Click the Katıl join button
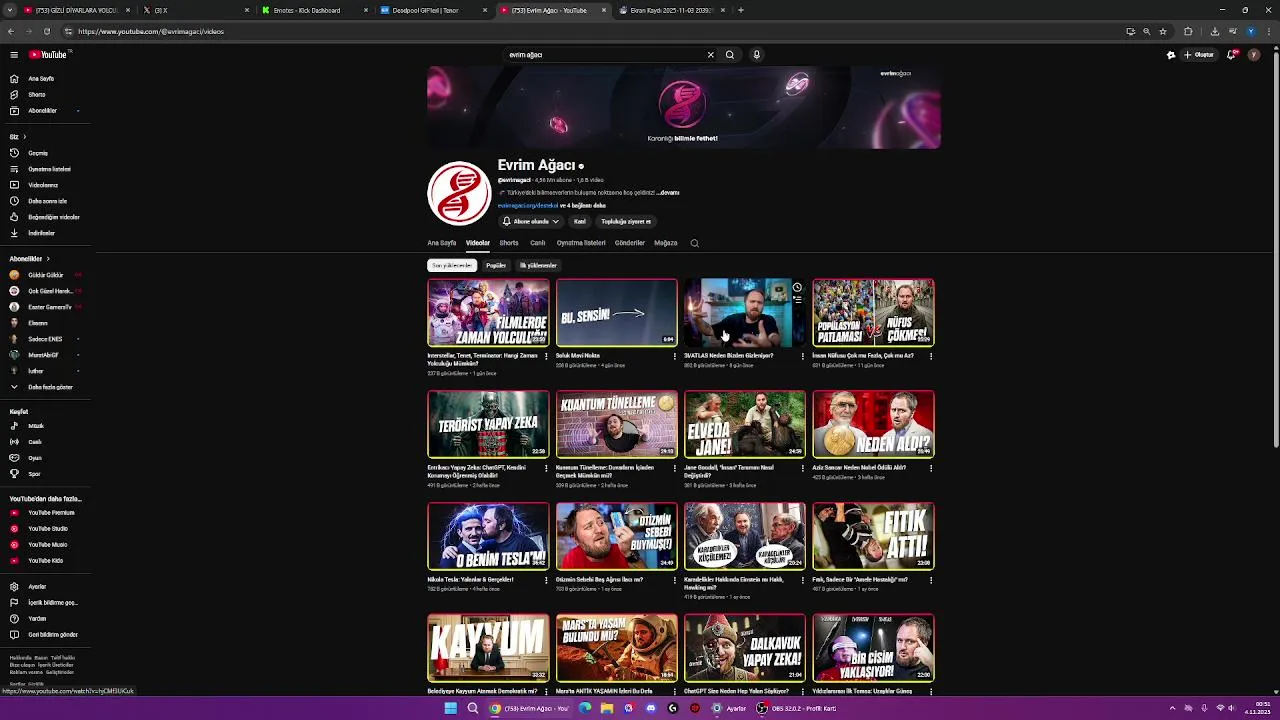The image size is (1280, 720). pos(579,221)
